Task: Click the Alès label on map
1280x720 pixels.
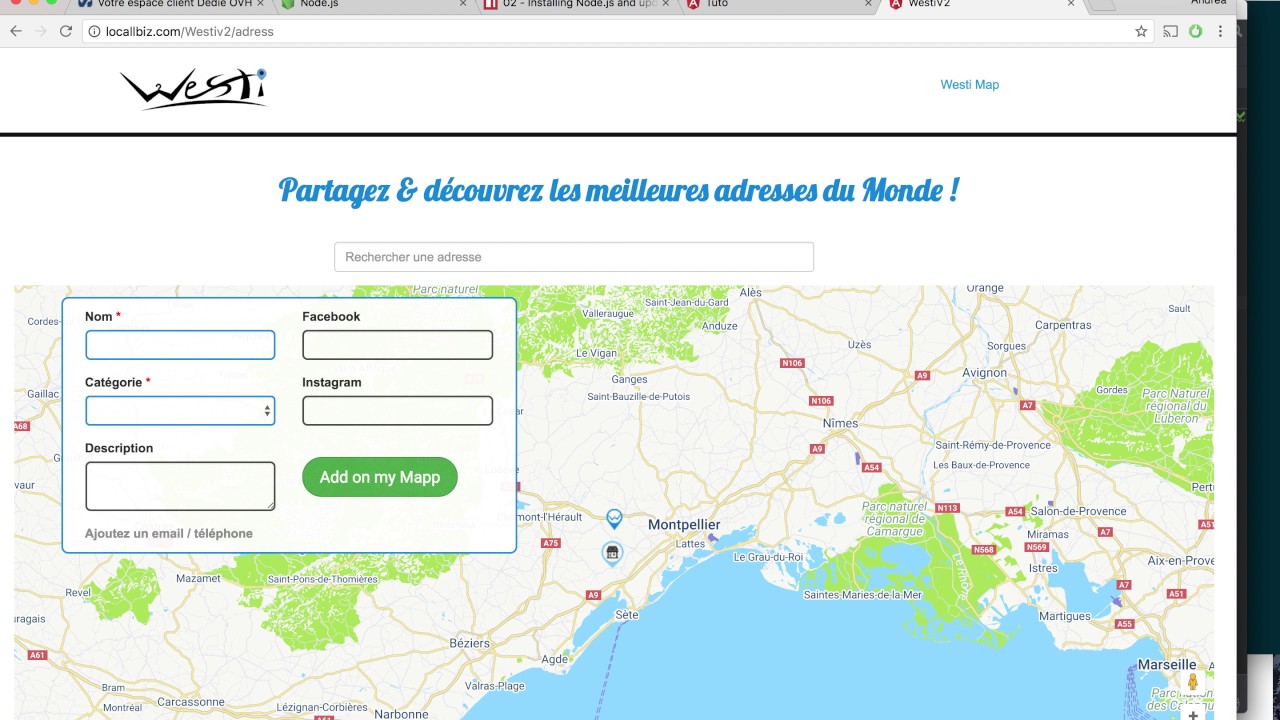Action: tap(750, 293)
